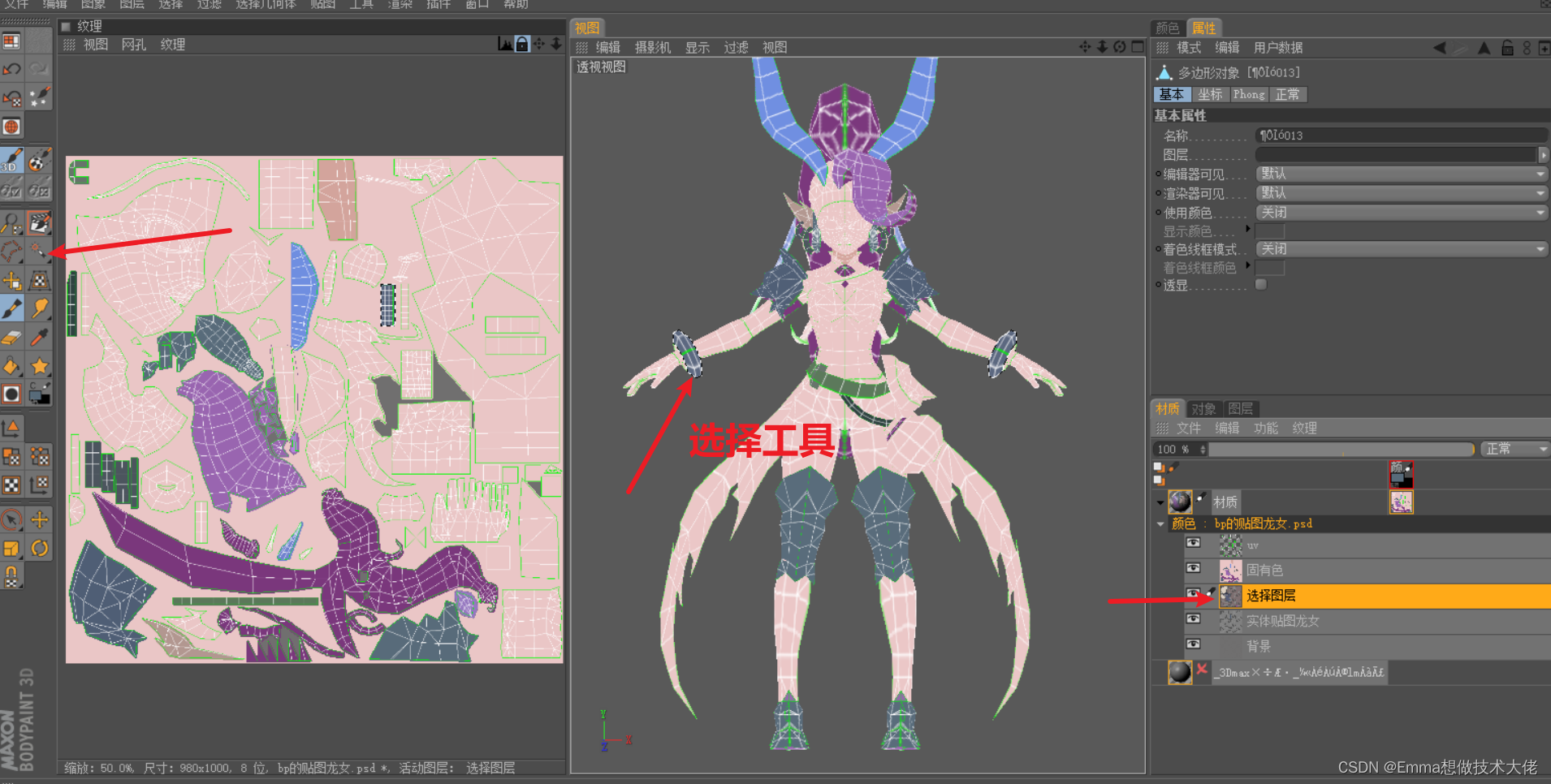Open the 使用颜色 dropdown
1551x784 pixels.
point(1402,213)
